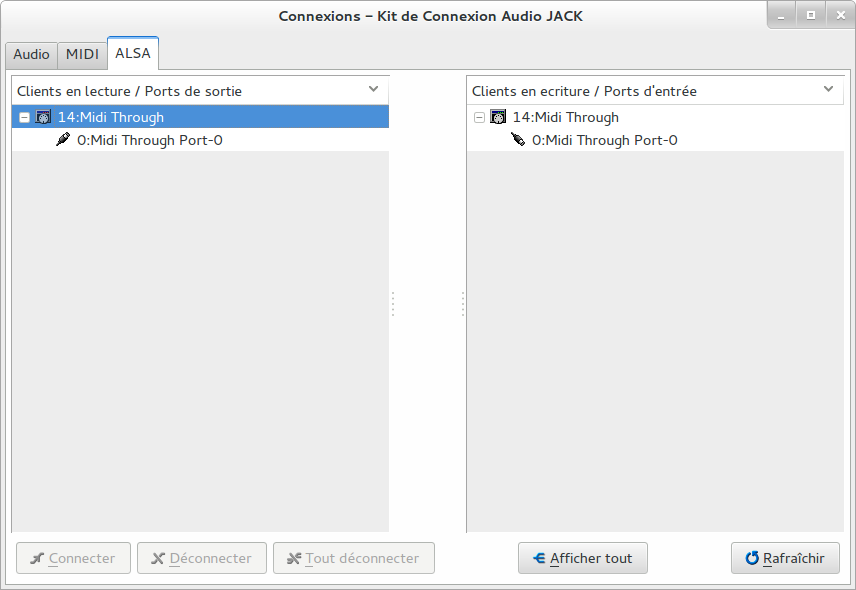This screenshot has height=590, width=856.
Task: Select the ALSA tab
Action: (x=133, y=53)
